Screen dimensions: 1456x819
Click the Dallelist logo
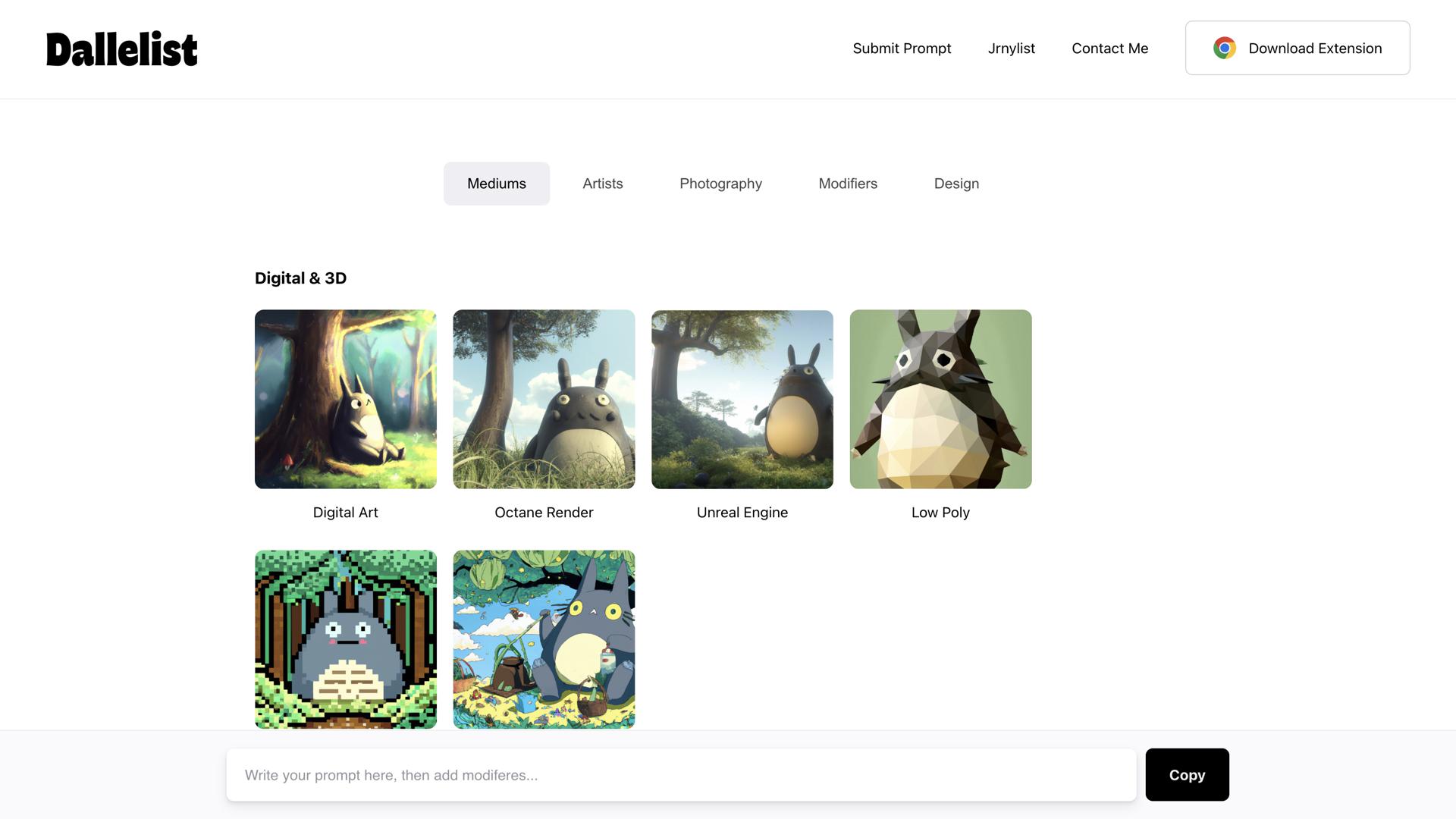[x=121, y=49]
